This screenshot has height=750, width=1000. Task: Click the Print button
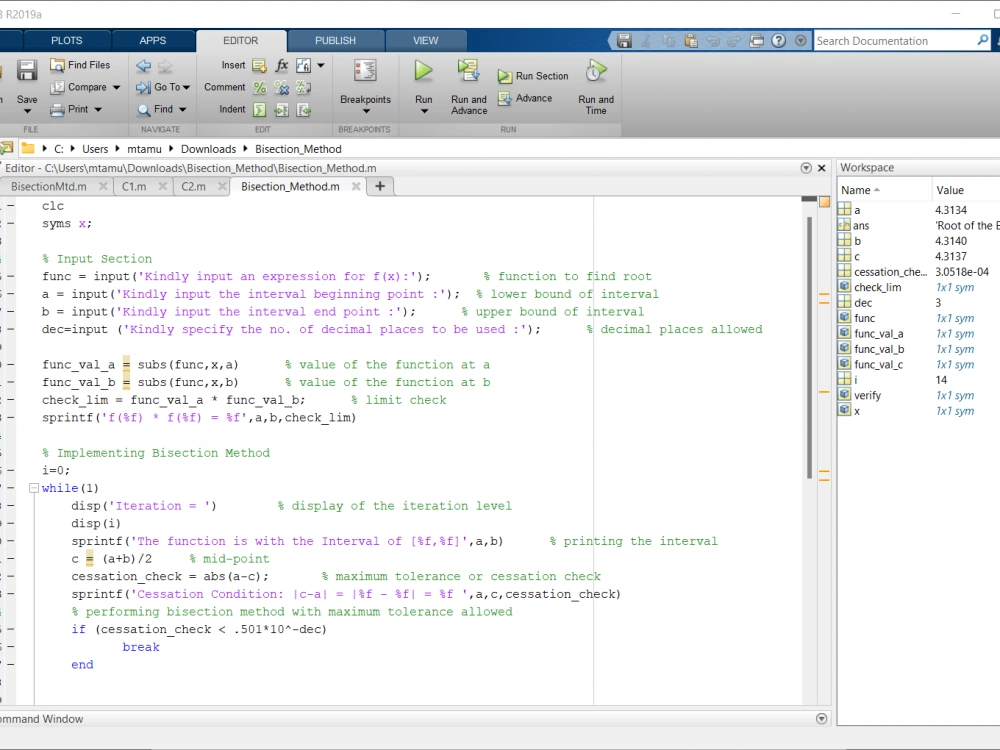click(70, 109)
